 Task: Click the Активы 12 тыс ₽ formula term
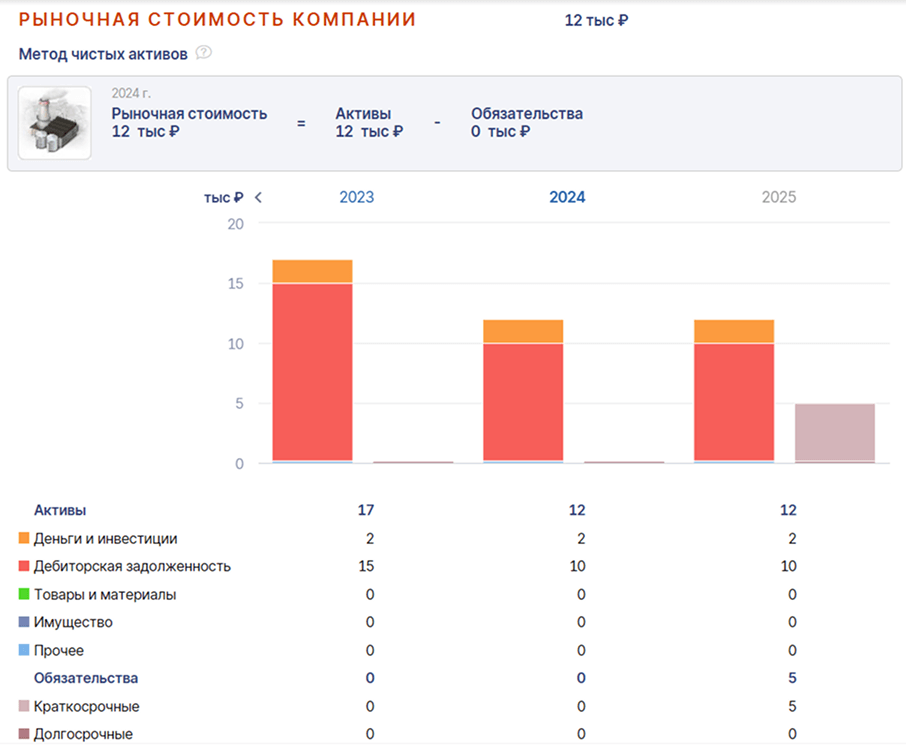click(369, 123)
